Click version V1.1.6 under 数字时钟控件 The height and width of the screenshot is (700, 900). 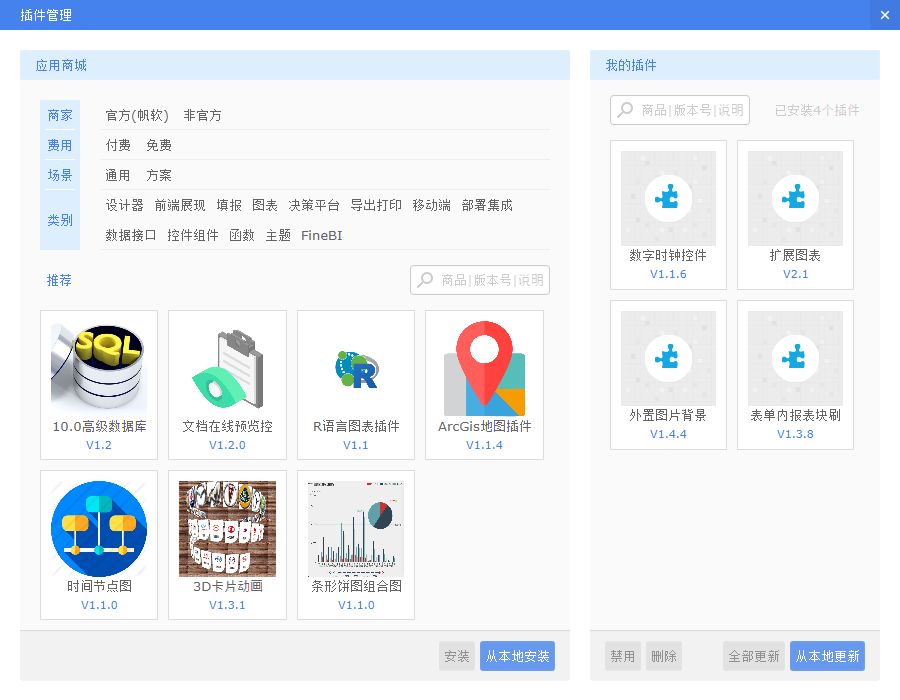(x=668, y=274)
